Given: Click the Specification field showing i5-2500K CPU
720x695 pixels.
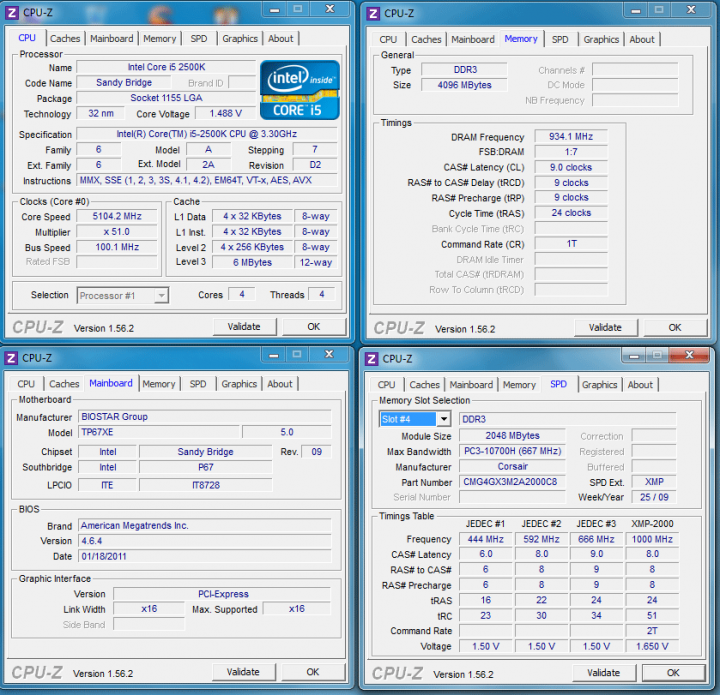Looking at the screenshot, I should [x=207, y=134].
